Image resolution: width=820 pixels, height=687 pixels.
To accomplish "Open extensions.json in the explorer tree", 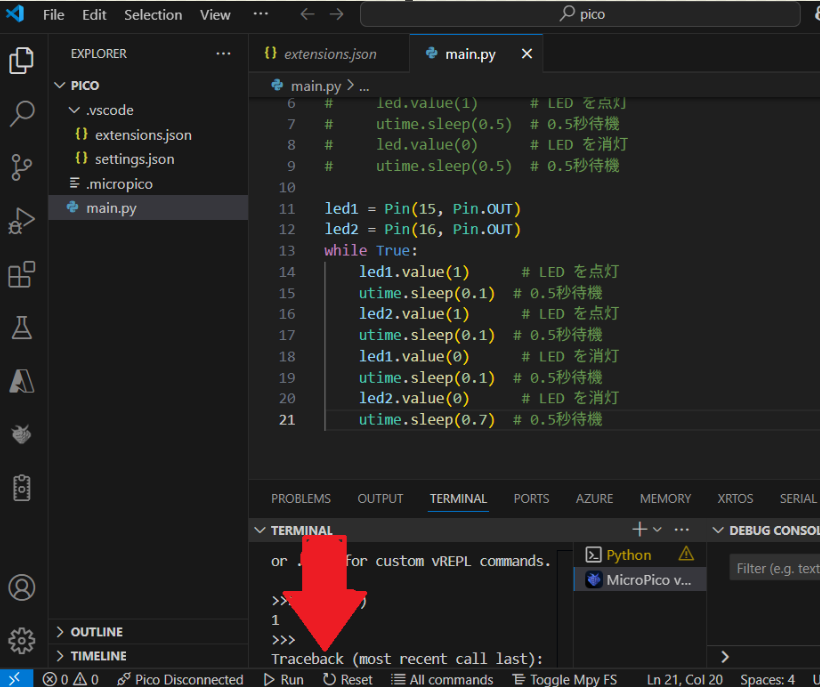I will [143, 135].
